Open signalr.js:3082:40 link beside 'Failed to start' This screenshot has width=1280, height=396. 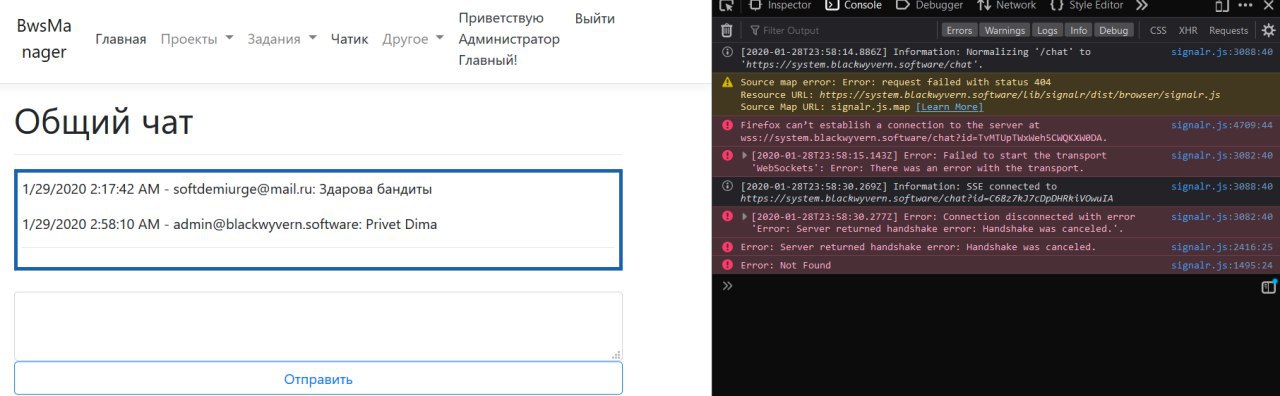1222,156
